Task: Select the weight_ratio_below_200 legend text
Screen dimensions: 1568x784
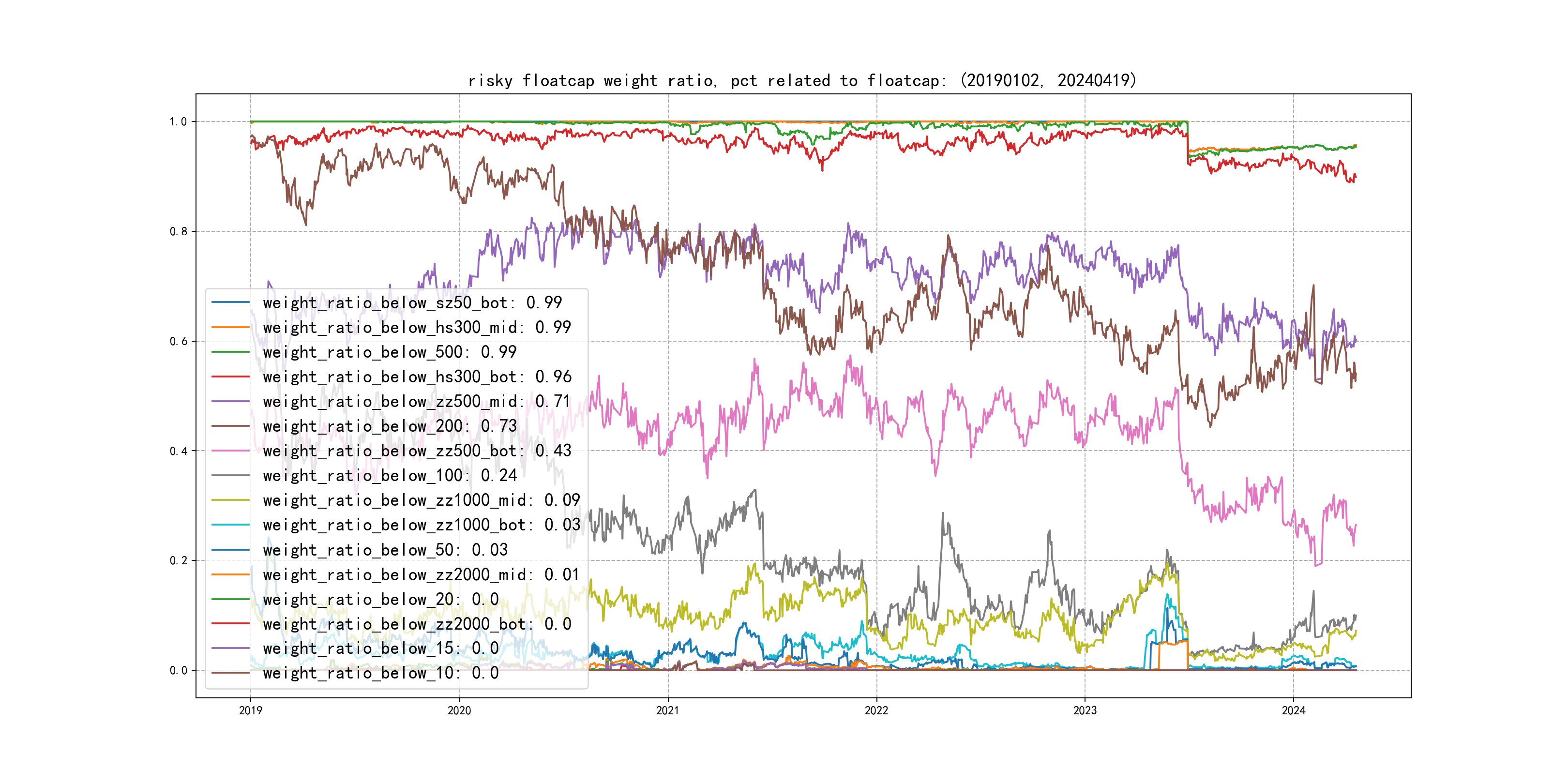Action: tap(390, 426)
